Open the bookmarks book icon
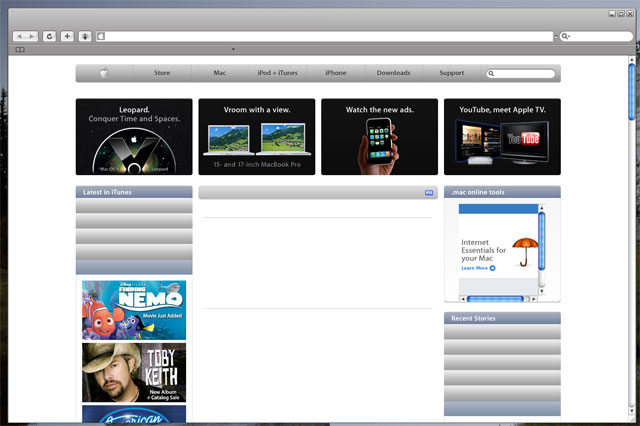This screenshot has height=426, width=640. pos(20,50)
